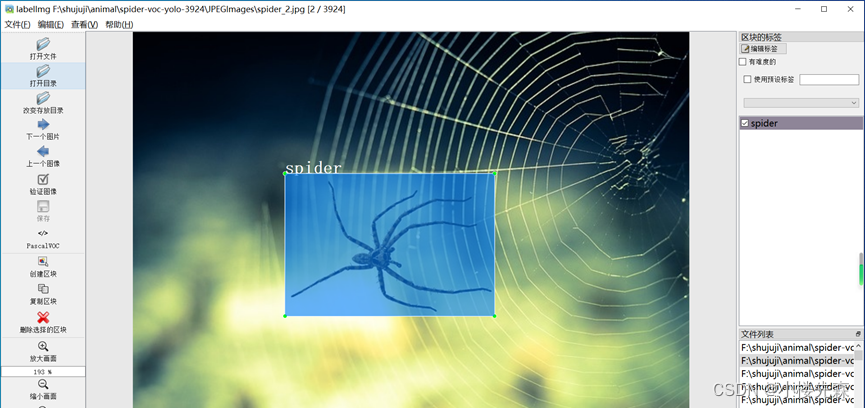Click Create RectBox (创建区块) tool
This screenshot has height=408, width=865.
coord(43,261)
